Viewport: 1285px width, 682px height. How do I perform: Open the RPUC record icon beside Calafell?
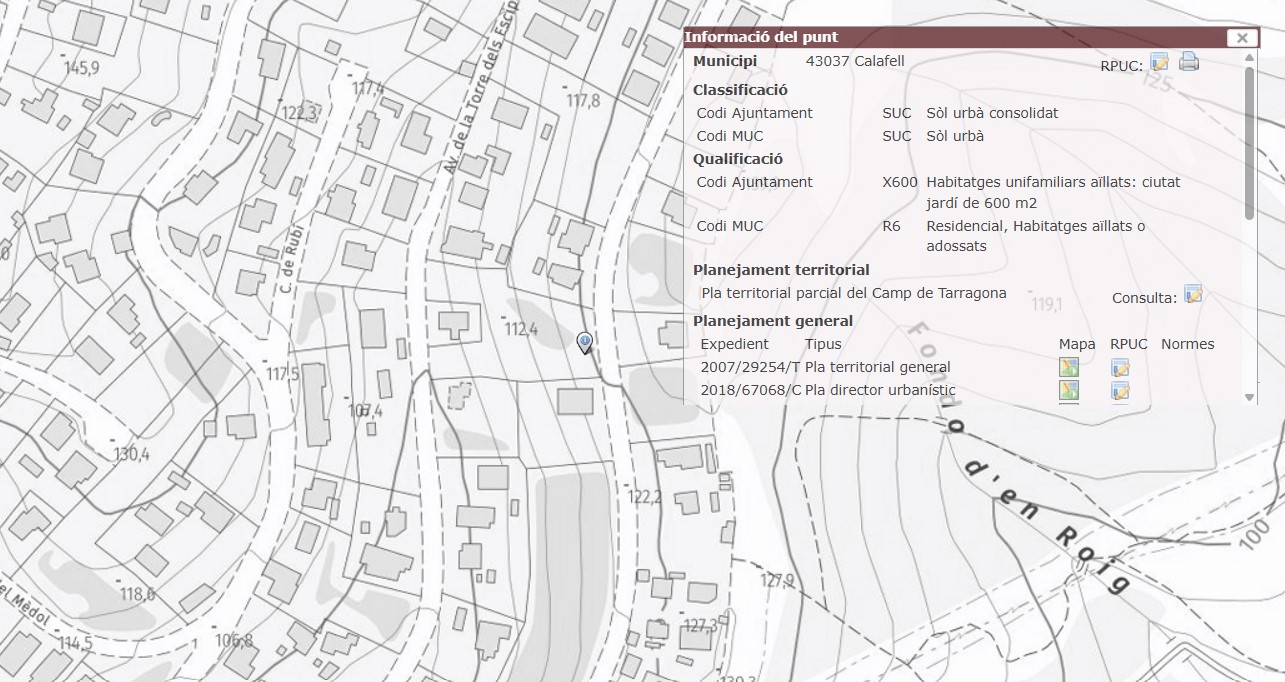1160,62
